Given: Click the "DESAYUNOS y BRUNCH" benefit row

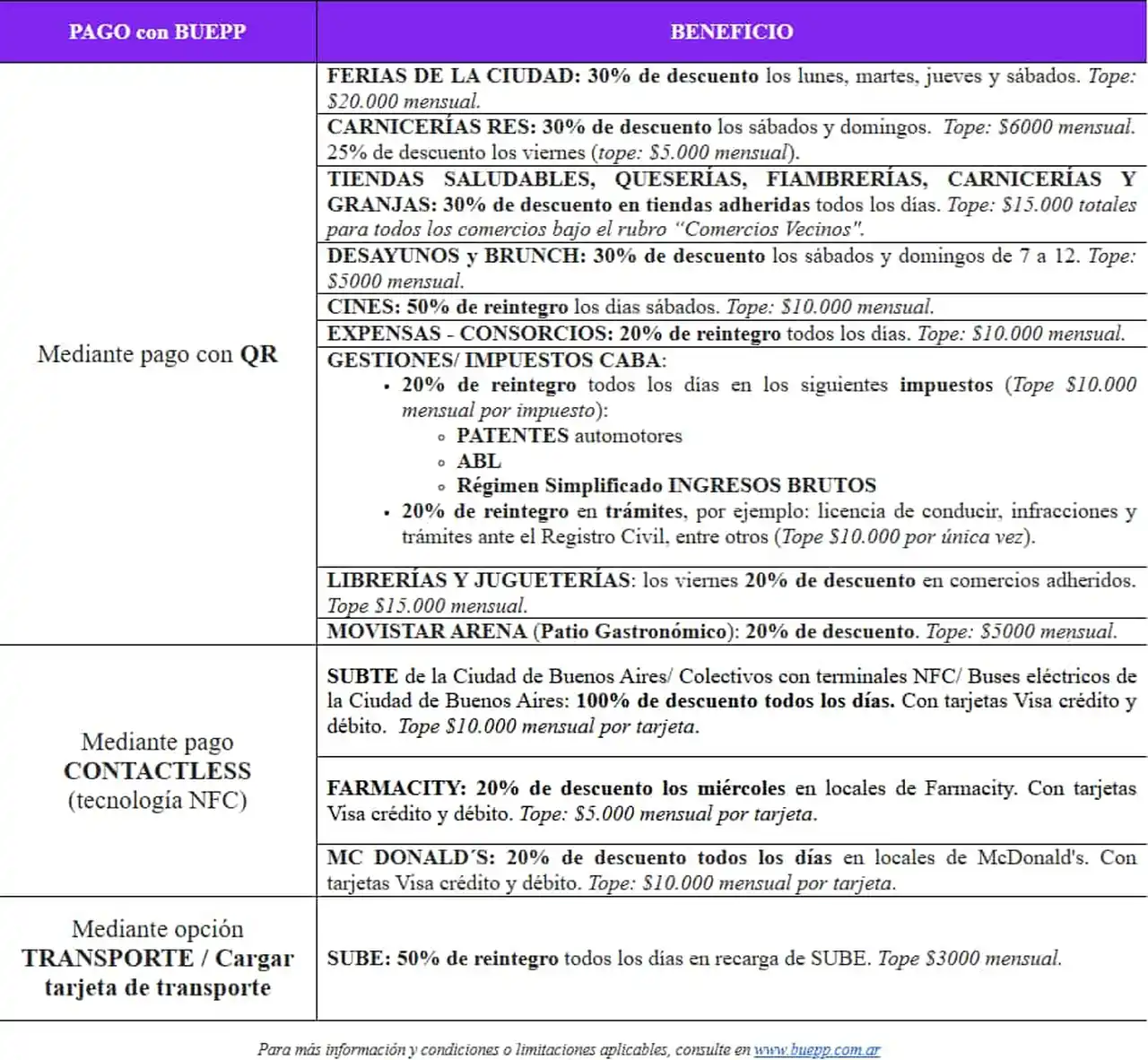Looking at the screenshot, I should click(x=732, y=268).
